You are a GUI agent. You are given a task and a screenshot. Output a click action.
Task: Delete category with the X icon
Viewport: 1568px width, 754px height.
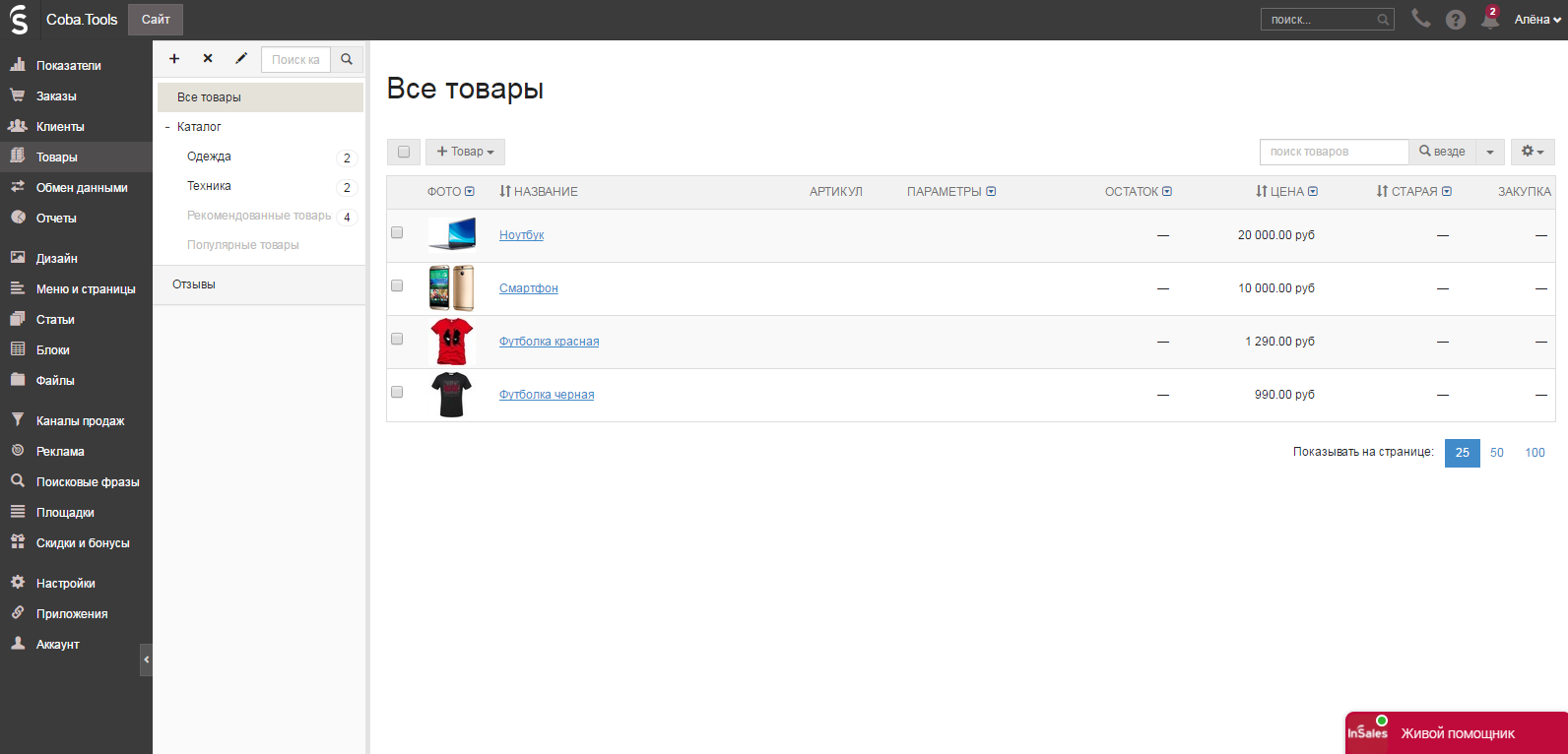point(208,59)
